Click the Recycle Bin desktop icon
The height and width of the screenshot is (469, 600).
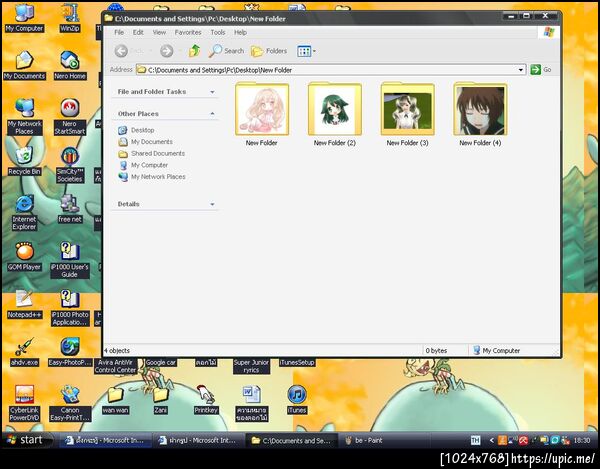point(24,161)
